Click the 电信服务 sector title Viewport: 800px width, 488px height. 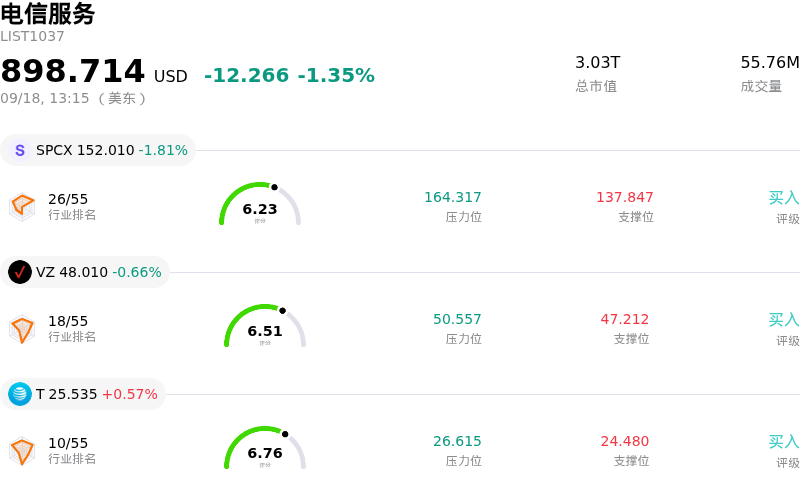click(47, 13)
